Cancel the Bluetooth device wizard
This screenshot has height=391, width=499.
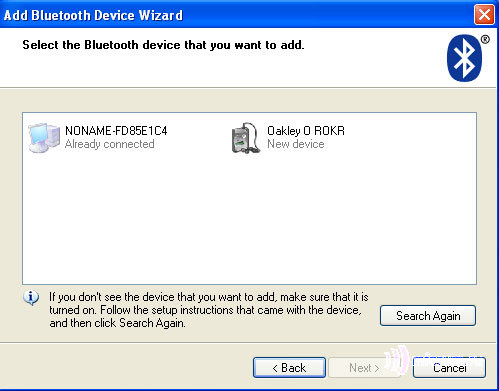click(449, 368)
